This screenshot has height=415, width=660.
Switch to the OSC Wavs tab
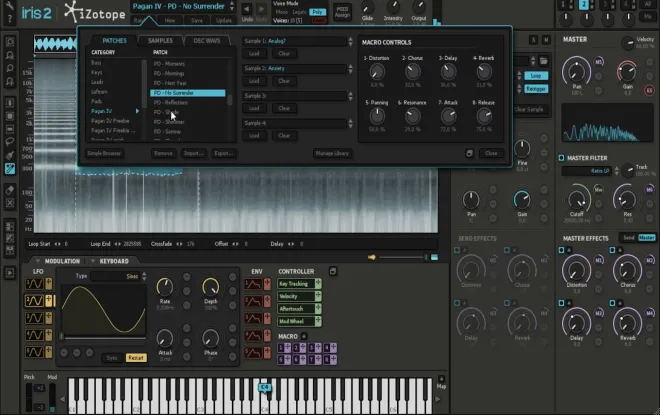click(x=207, y=41)
